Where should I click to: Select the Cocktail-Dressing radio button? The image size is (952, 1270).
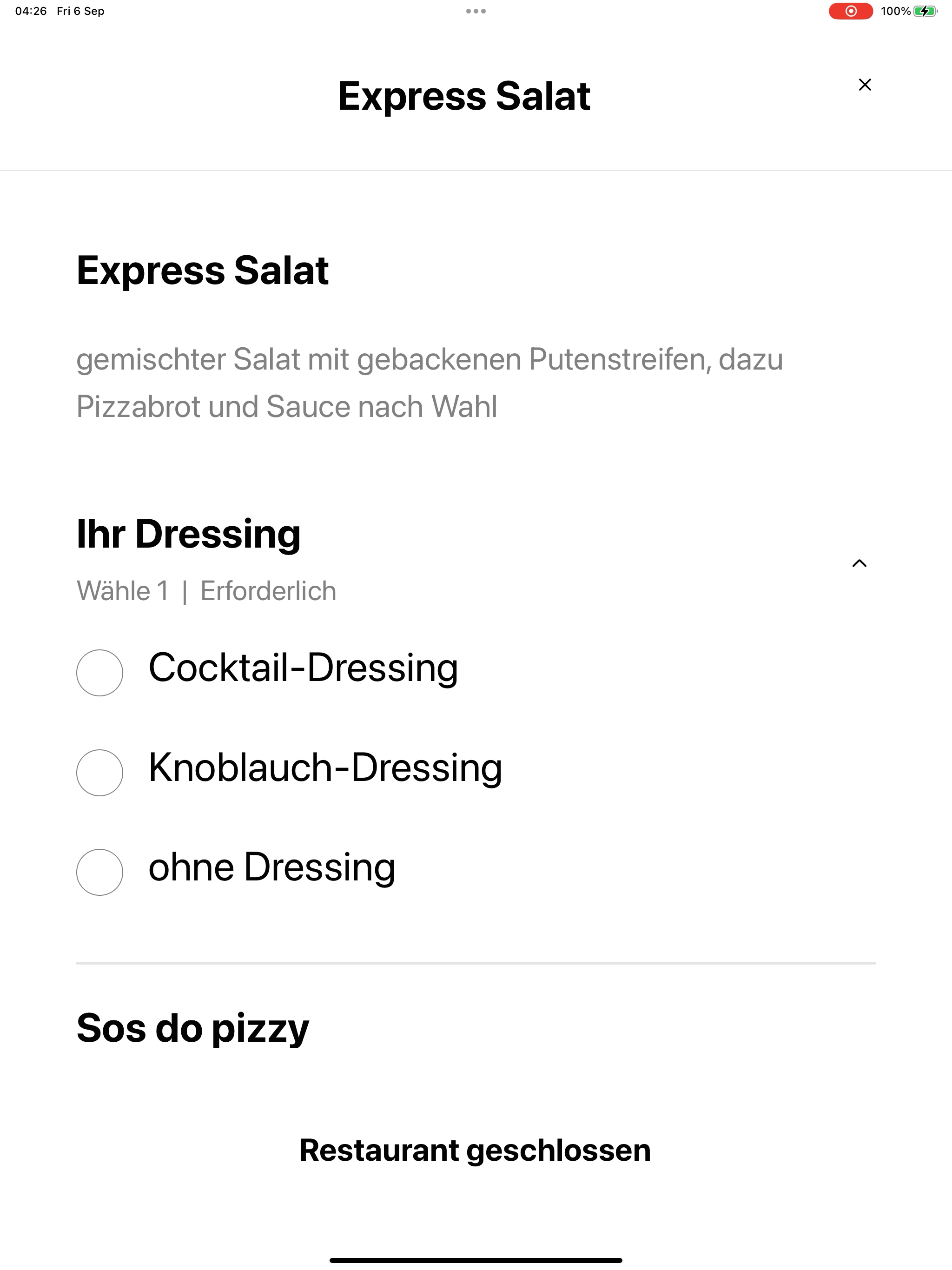pos(99,672)
